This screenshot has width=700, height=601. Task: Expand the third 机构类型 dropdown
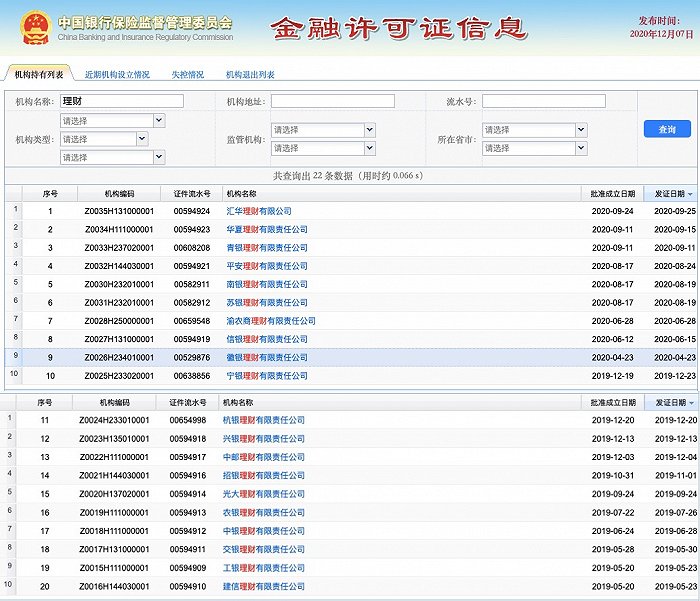(112, 157)
